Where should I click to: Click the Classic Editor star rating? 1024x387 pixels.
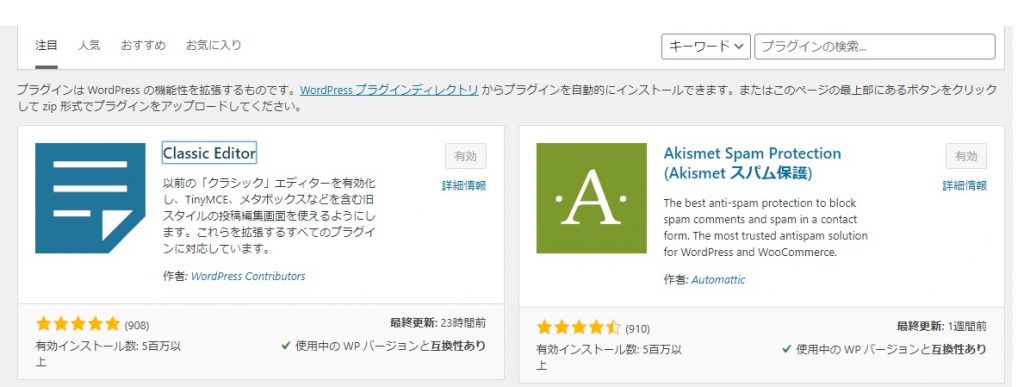coord(78,324)
